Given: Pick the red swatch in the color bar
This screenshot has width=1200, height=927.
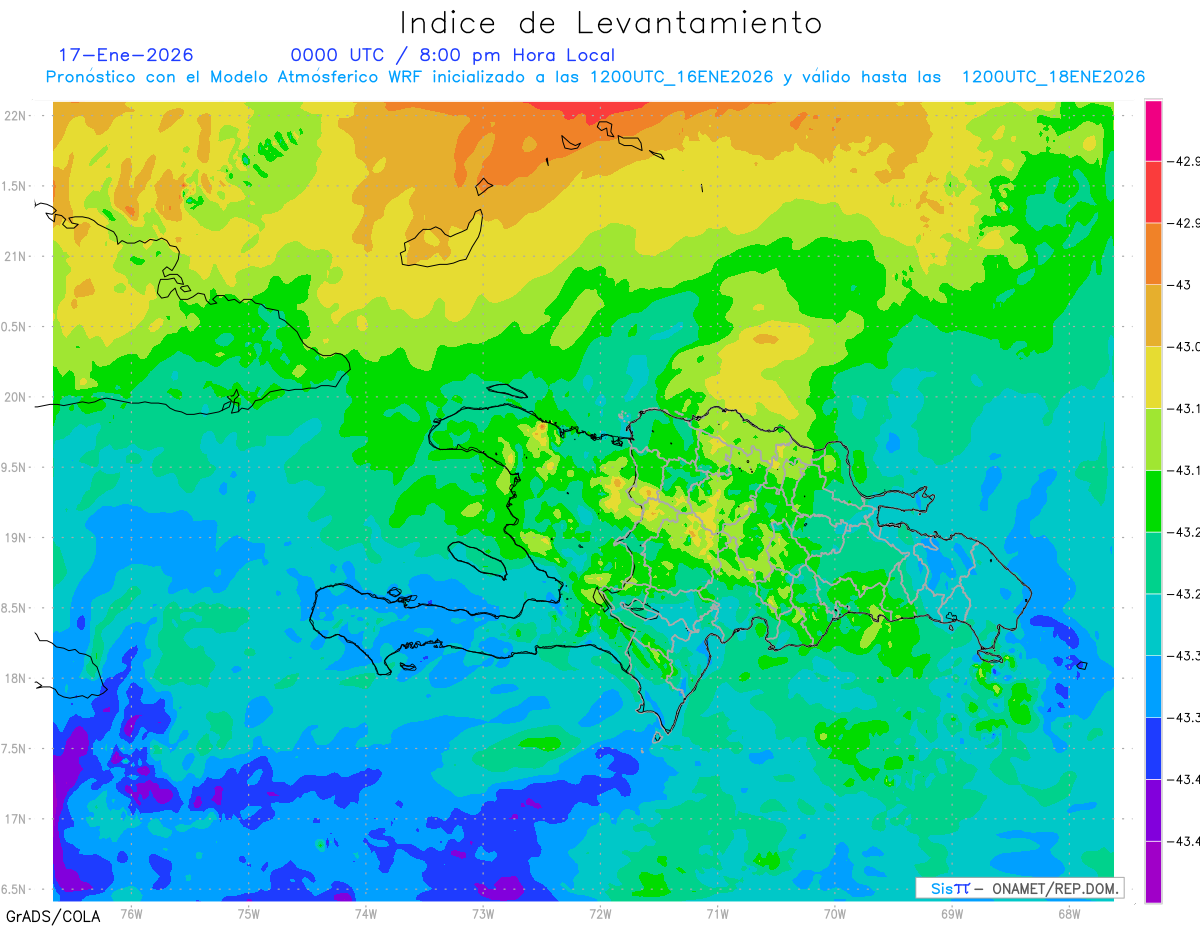Looking at the screenshot, I should pyautogui.click(x=1153, y=192).
